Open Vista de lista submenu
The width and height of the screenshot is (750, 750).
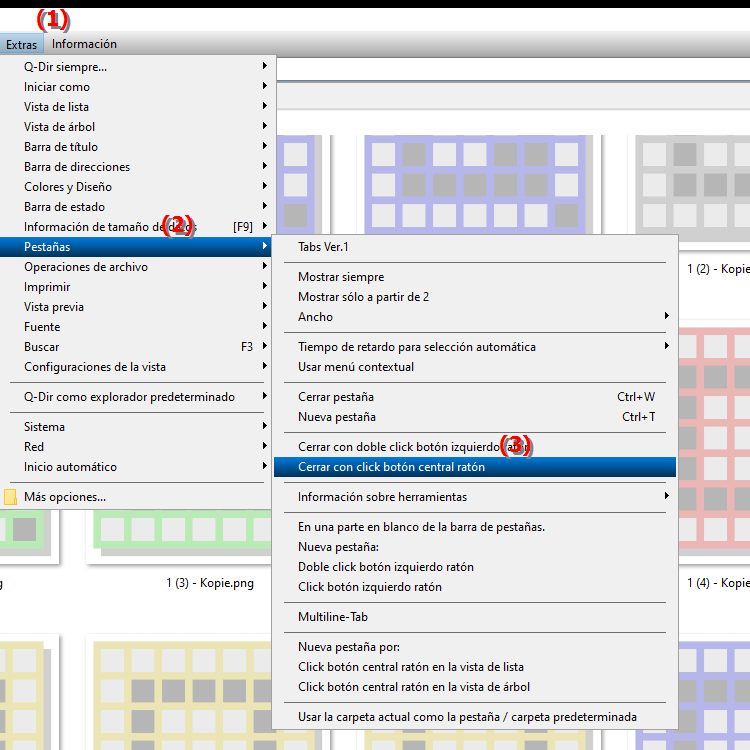coord(136,107)
